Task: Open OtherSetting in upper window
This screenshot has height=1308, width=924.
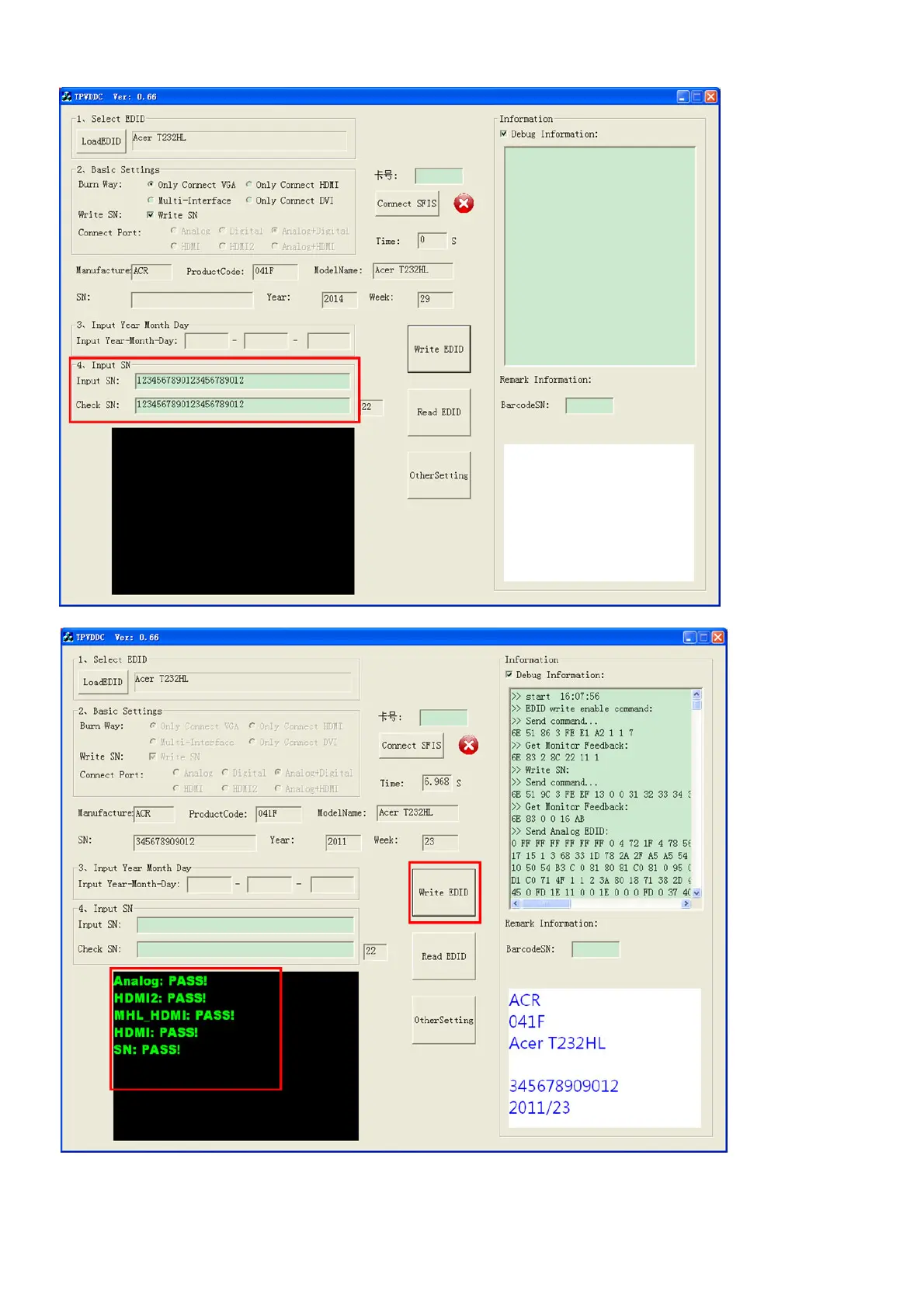Action: point(439,475)
